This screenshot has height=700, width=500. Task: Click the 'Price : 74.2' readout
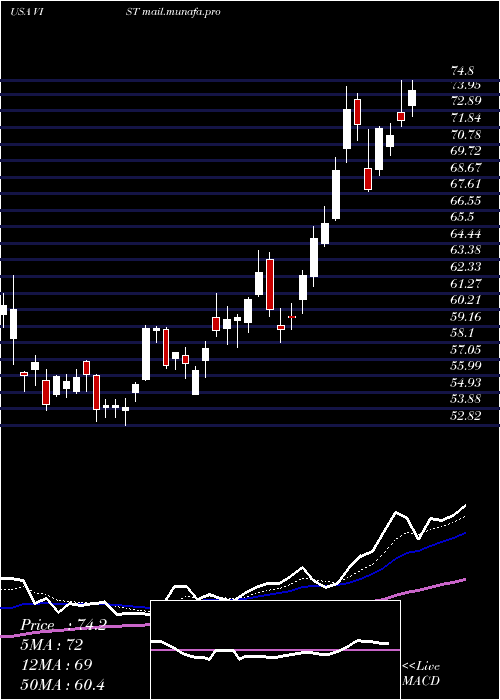(63, 625)
